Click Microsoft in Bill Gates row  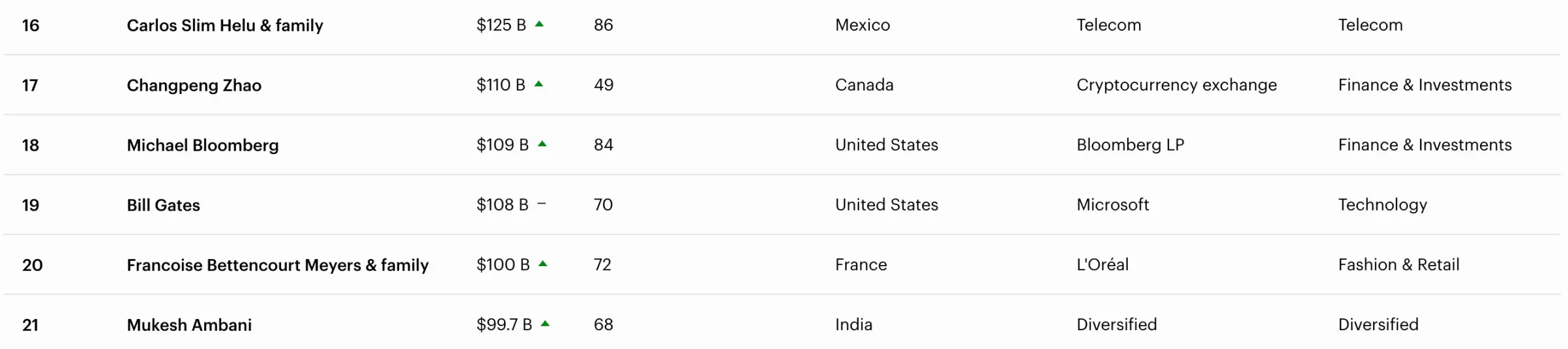click(x=1112, y=205)
